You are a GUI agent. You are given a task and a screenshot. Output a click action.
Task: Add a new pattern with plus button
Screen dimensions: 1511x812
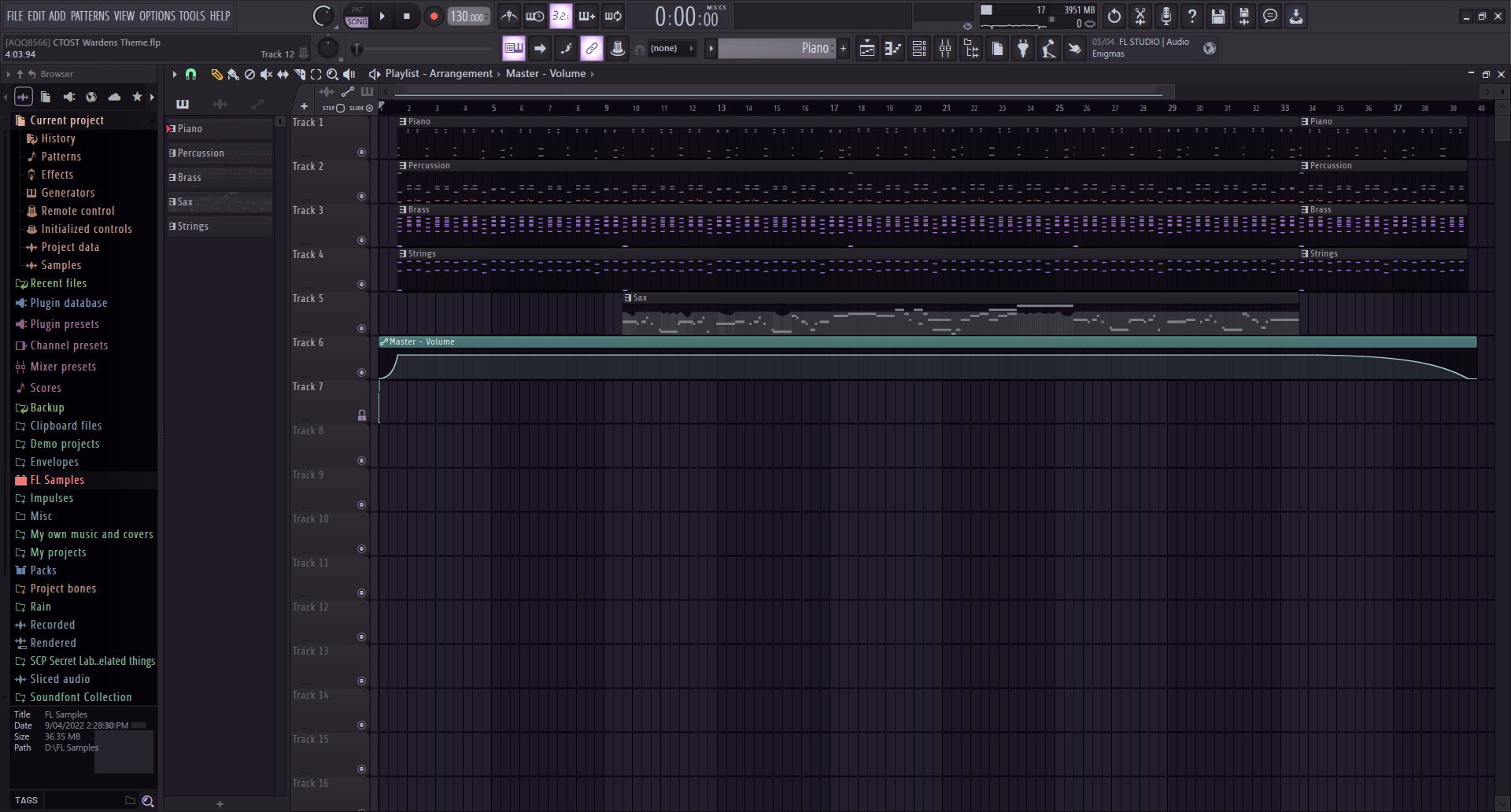[x=844, y=49]
